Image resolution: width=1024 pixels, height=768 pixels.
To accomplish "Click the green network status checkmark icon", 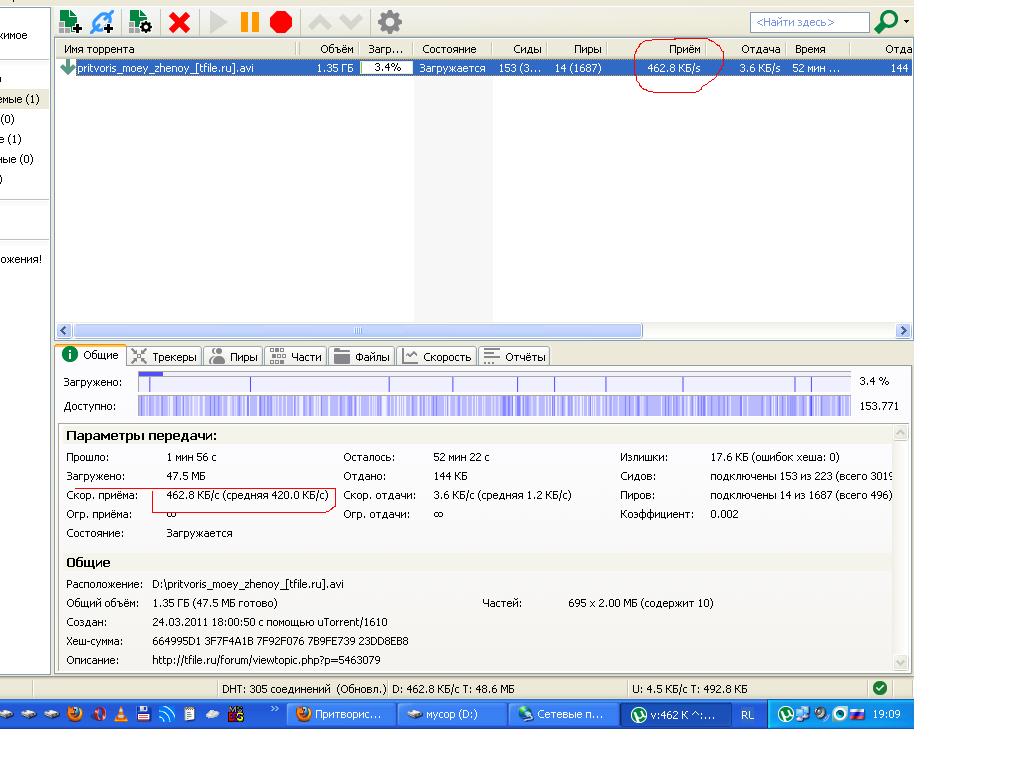I will [879, 688].
